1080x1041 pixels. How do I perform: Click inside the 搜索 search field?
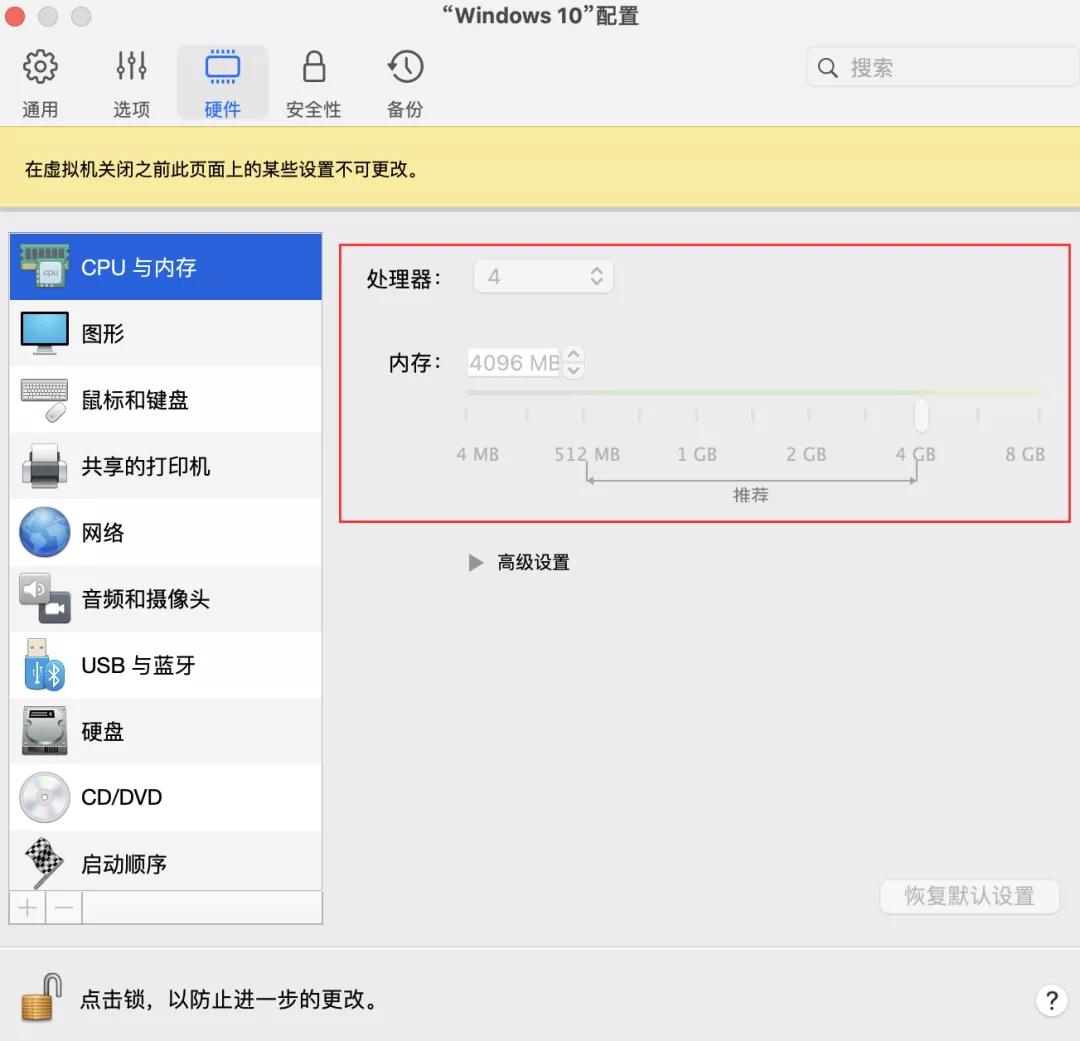940,67
